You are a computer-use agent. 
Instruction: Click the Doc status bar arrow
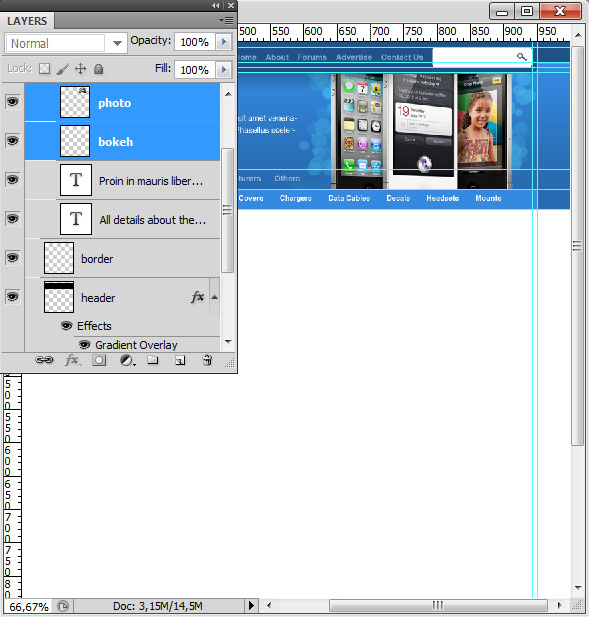tap(251, 605)
